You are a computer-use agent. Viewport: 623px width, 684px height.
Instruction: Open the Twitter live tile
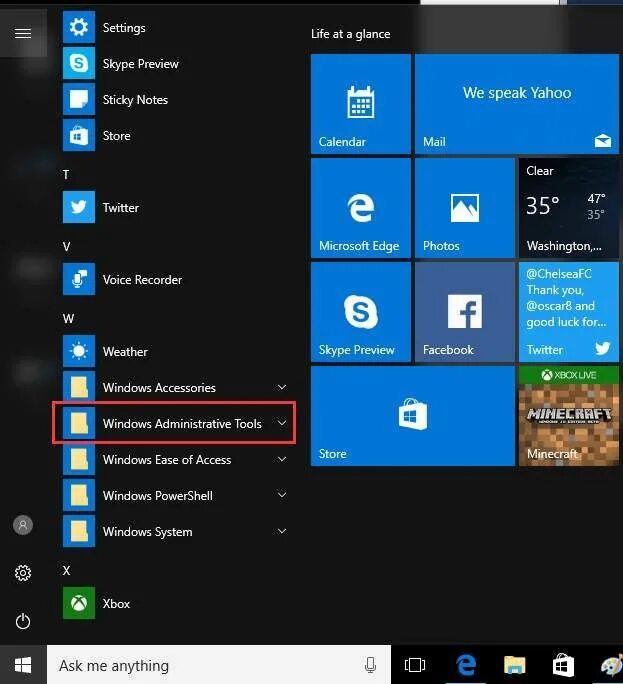[568, 312]
